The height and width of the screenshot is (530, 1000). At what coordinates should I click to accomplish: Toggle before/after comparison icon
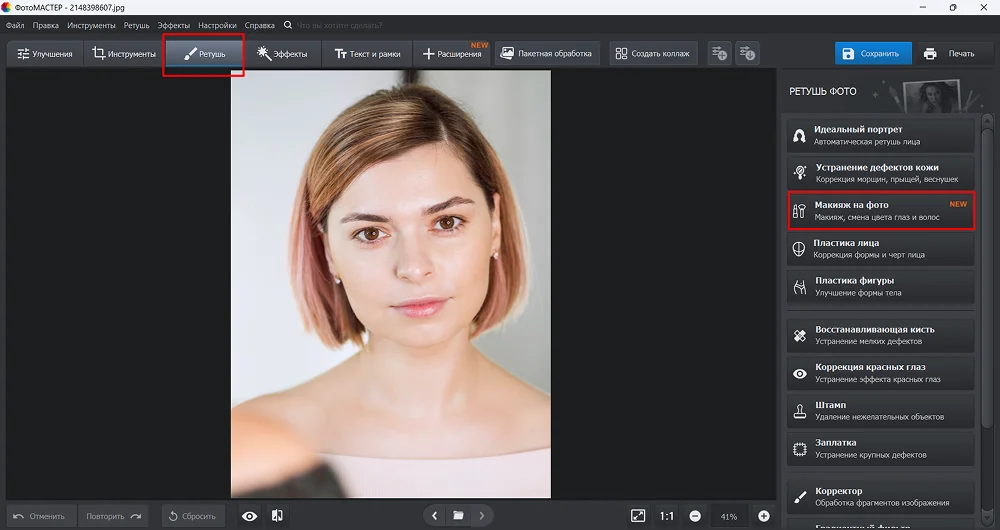point(277,516)
